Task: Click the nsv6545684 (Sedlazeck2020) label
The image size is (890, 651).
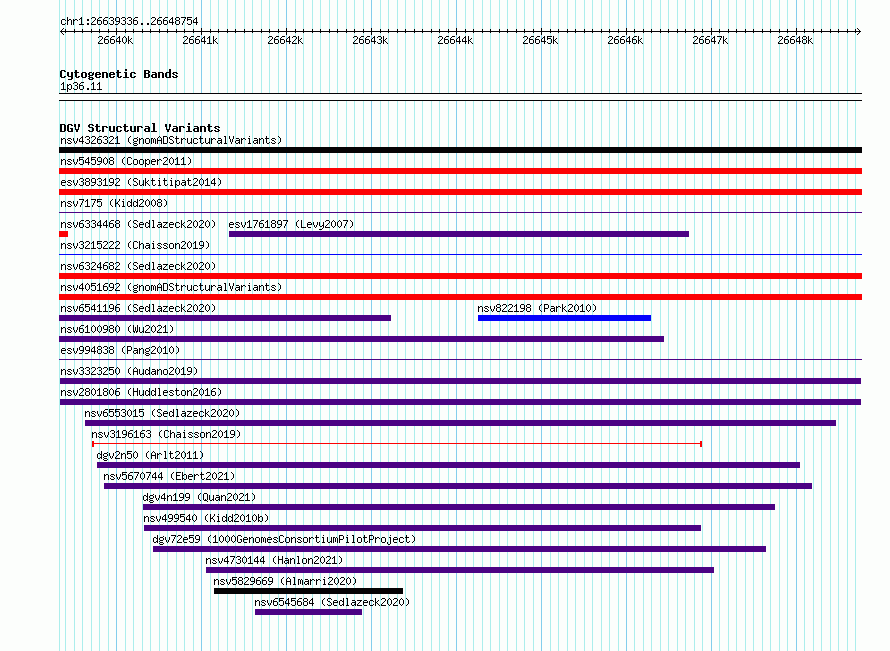Action: point(332,602)
